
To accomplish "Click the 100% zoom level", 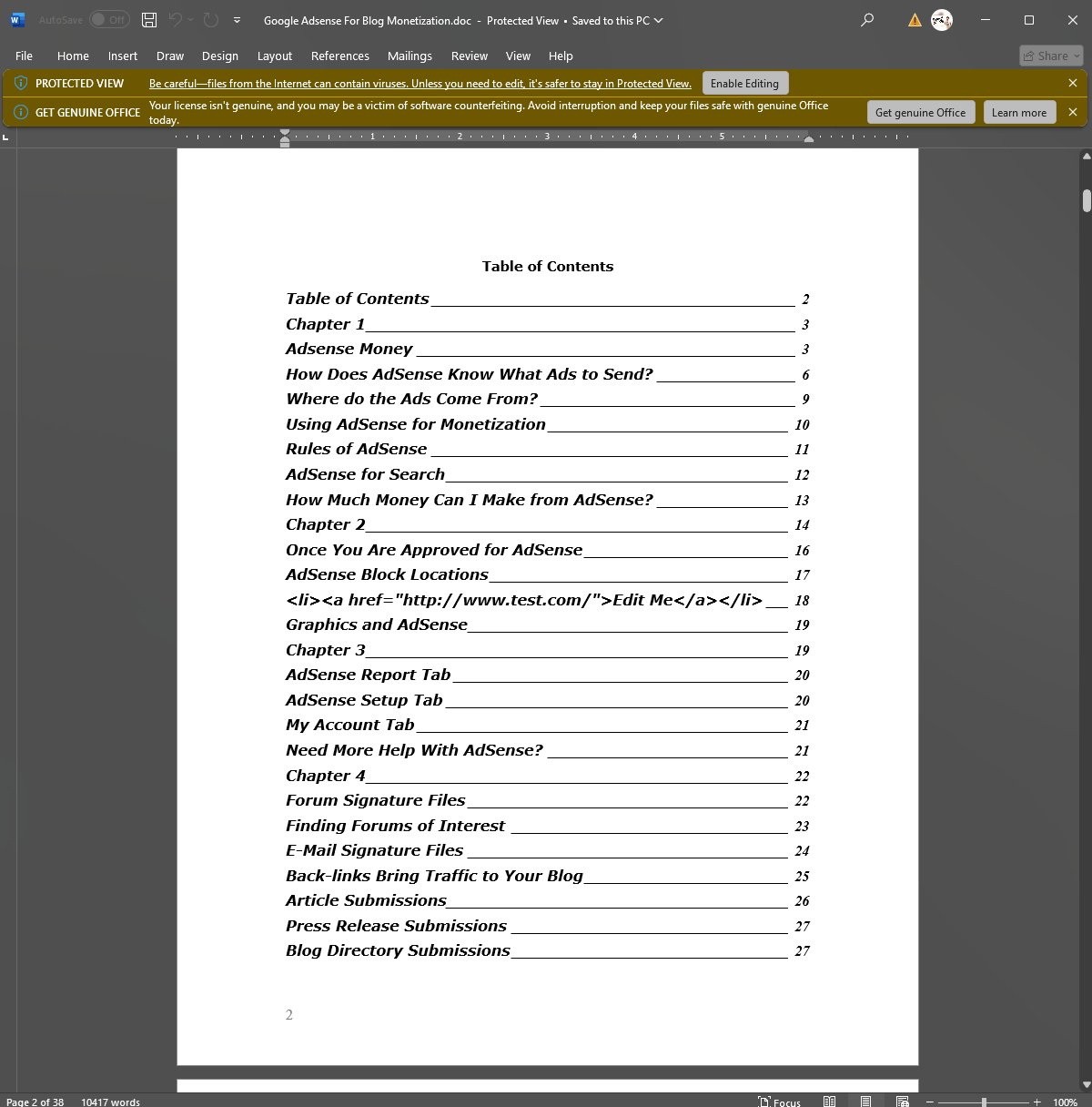I will (1065, 1102).
